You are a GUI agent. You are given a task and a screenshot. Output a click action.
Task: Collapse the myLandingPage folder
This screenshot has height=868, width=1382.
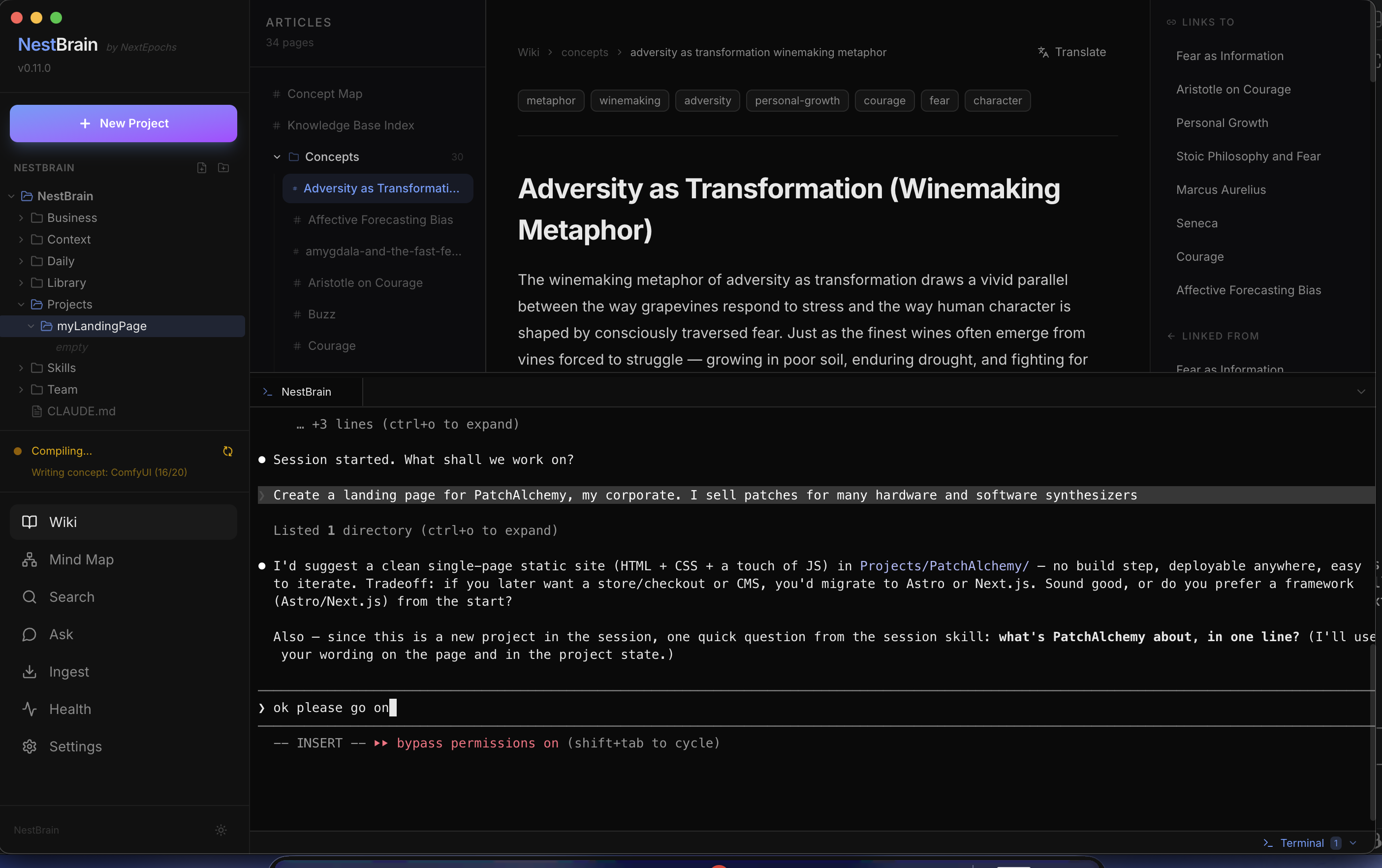point(31,326)
